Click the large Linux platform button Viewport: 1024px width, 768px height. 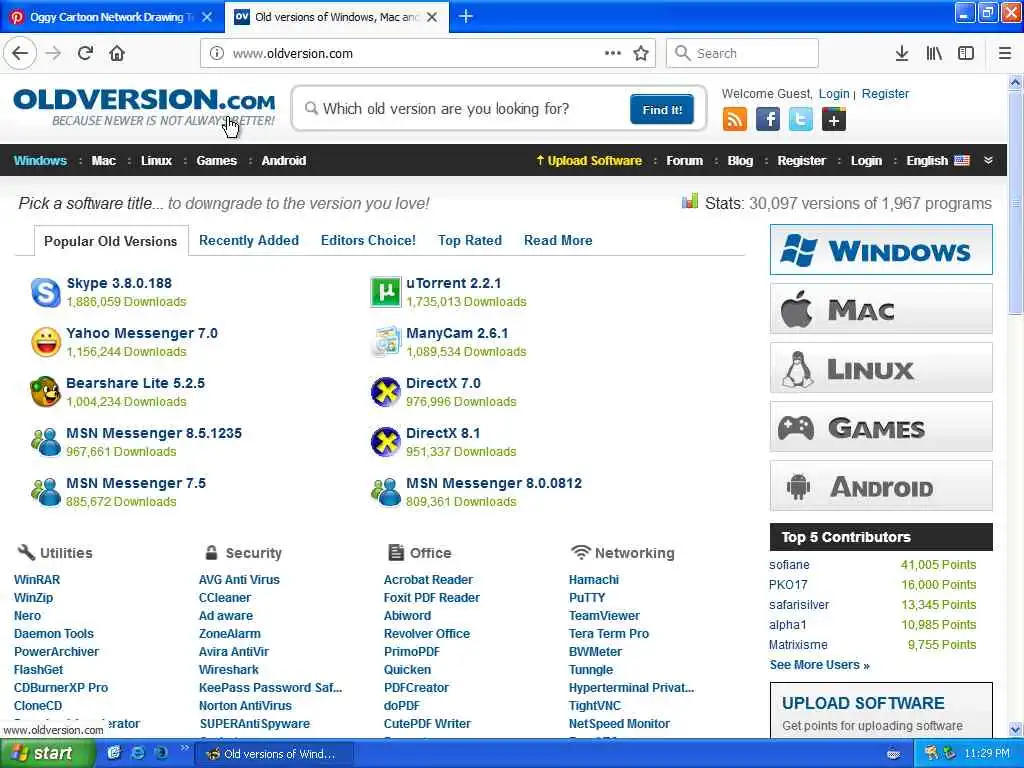click(881, 368)
